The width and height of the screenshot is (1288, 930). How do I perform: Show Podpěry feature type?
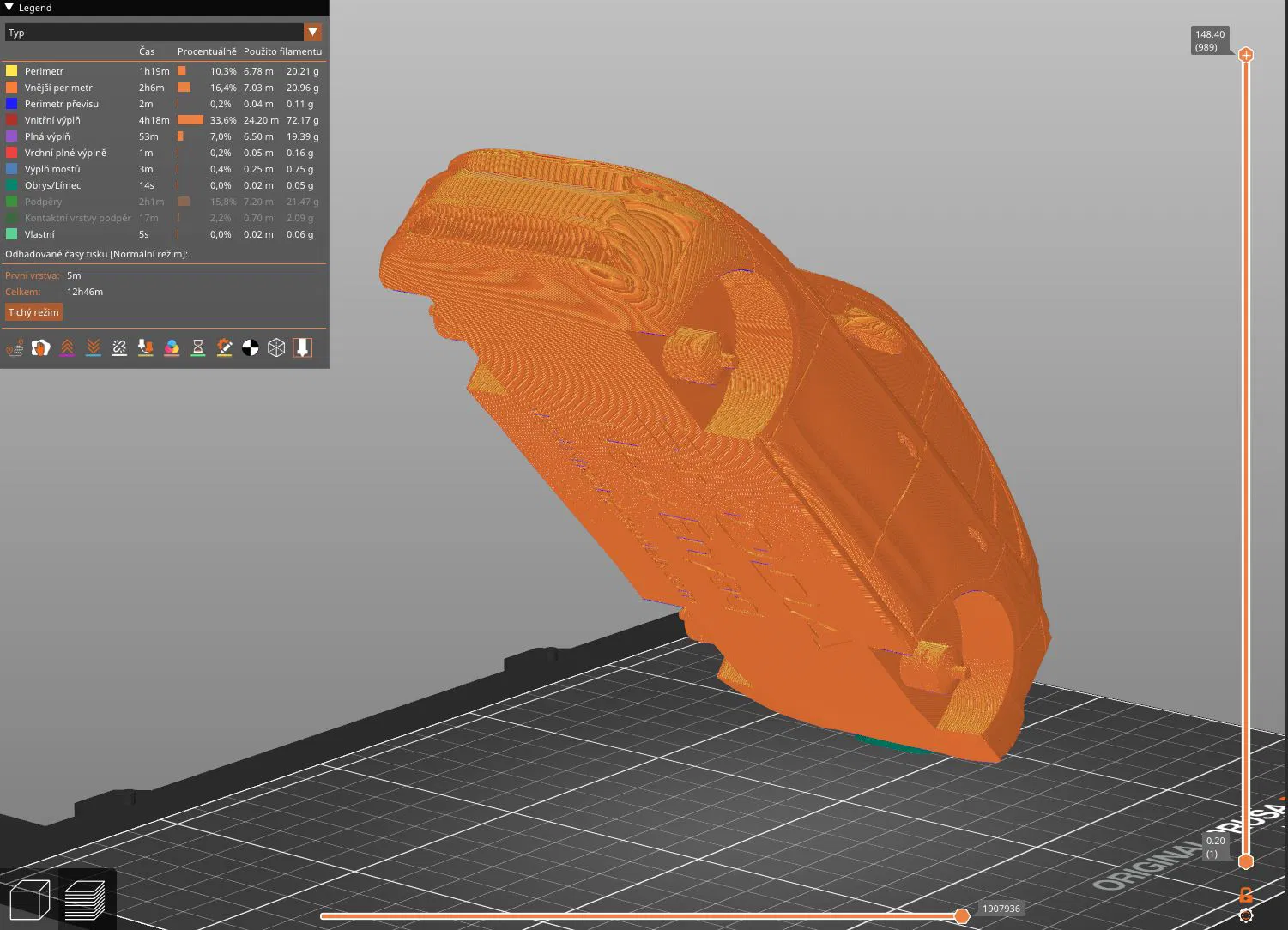[163, 202]
